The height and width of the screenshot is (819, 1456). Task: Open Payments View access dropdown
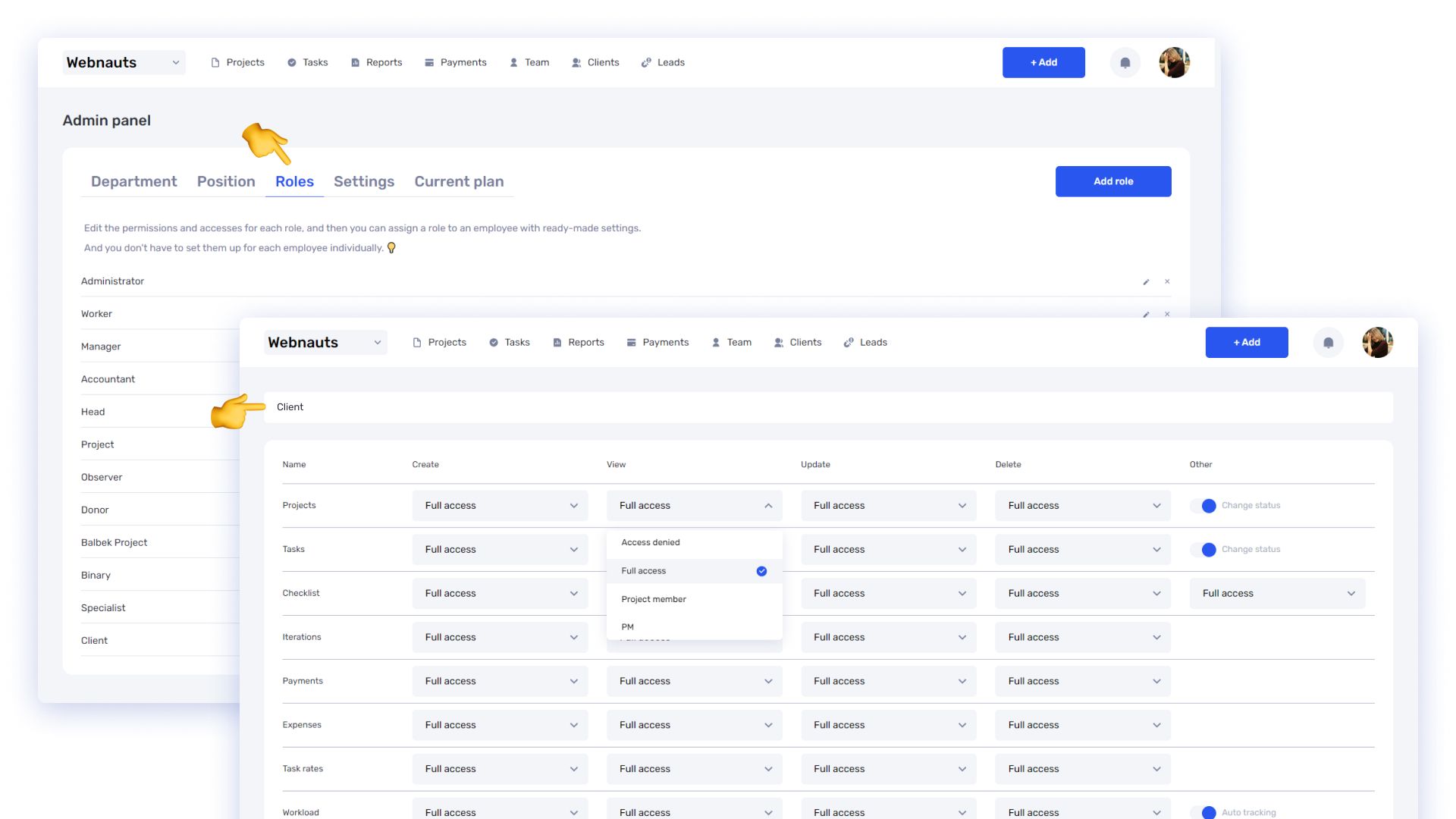click(x=695, y=682)
